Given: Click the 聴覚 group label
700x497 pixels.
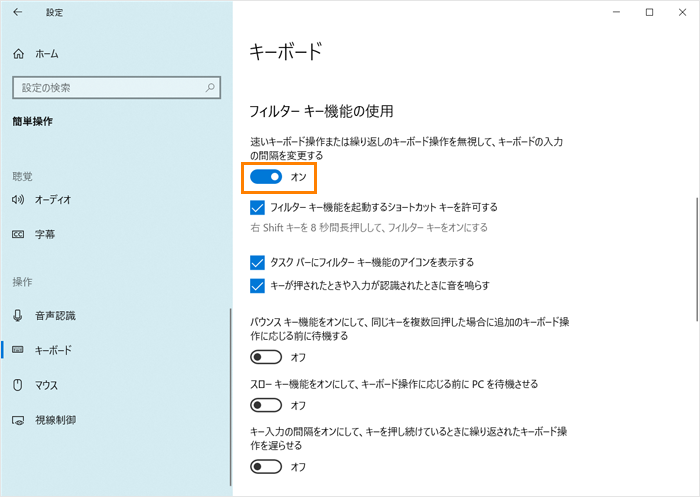Looking at the screenshot, I should pos(22,176).
